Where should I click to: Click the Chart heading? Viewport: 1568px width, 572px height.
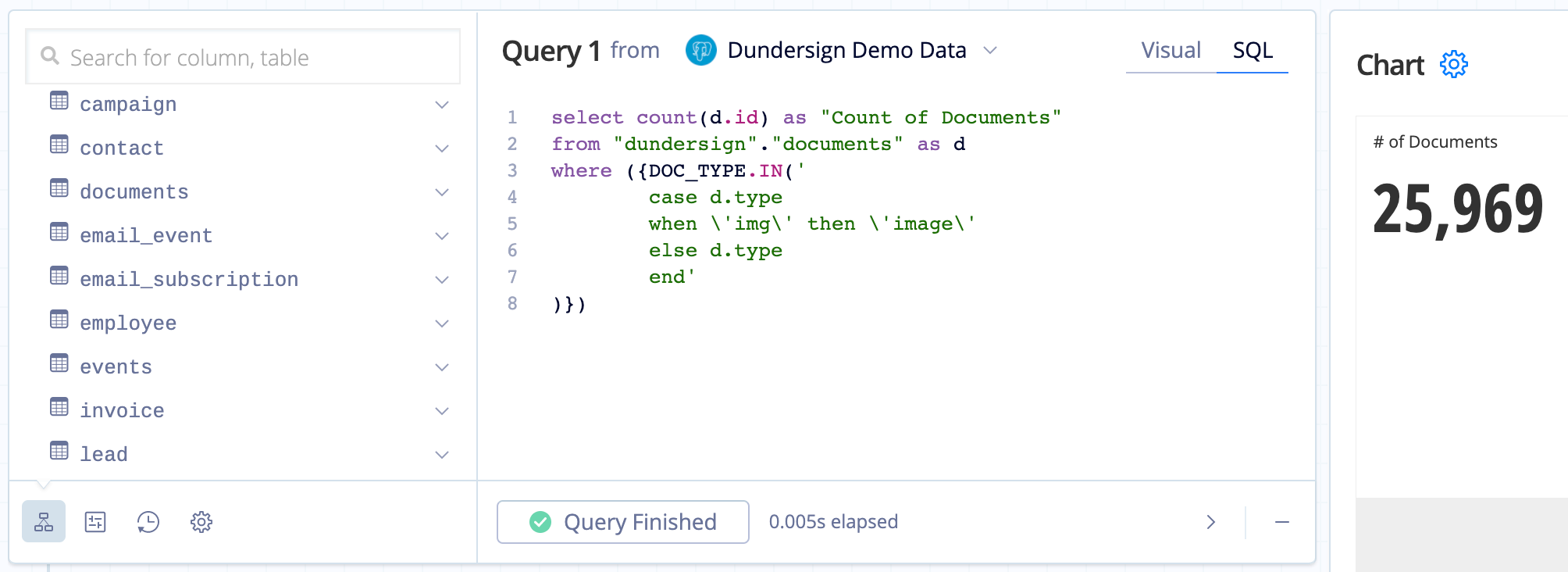point(1391,65)
